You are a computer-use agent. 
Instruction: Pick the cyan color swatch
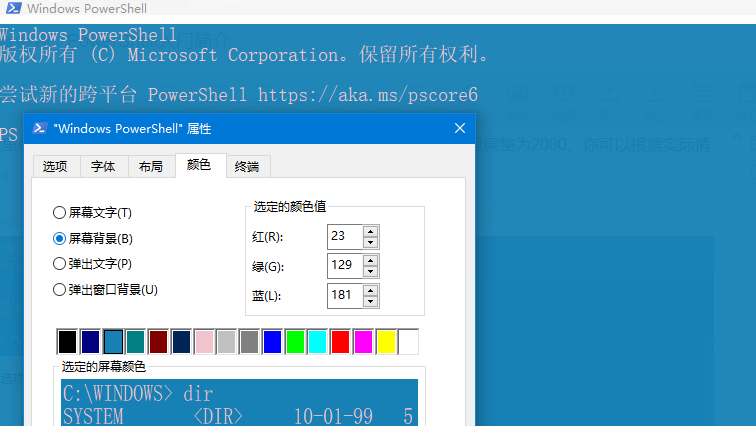tap(318, 342)
